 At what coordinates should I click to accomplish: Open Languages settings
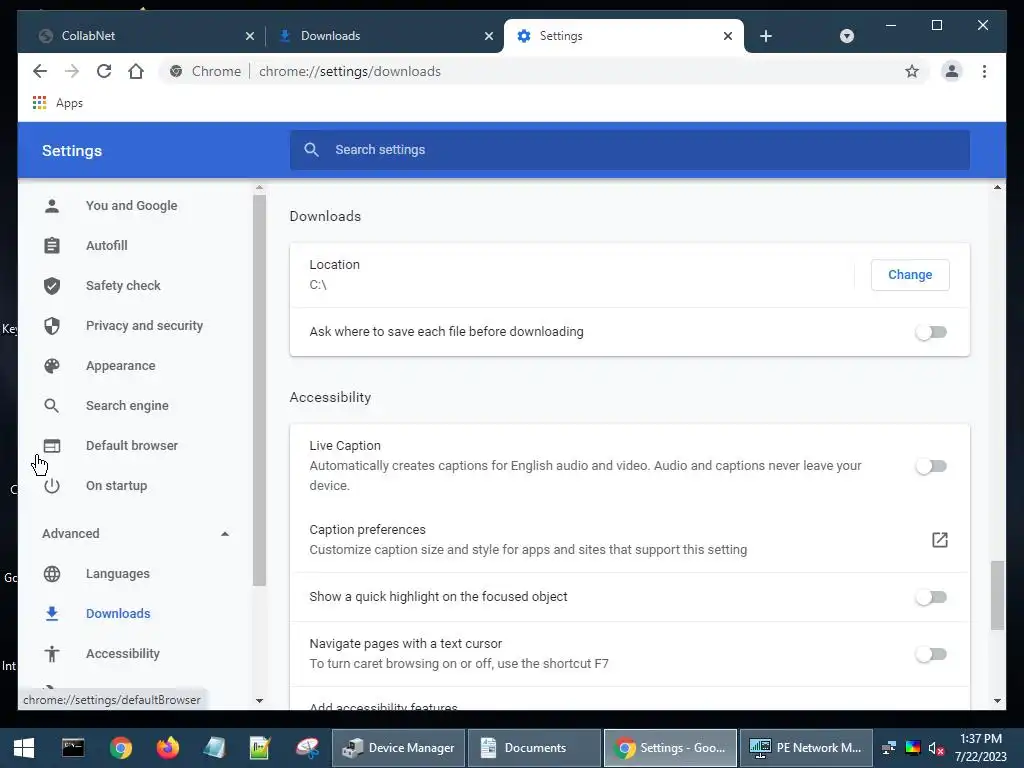[118, 573]
